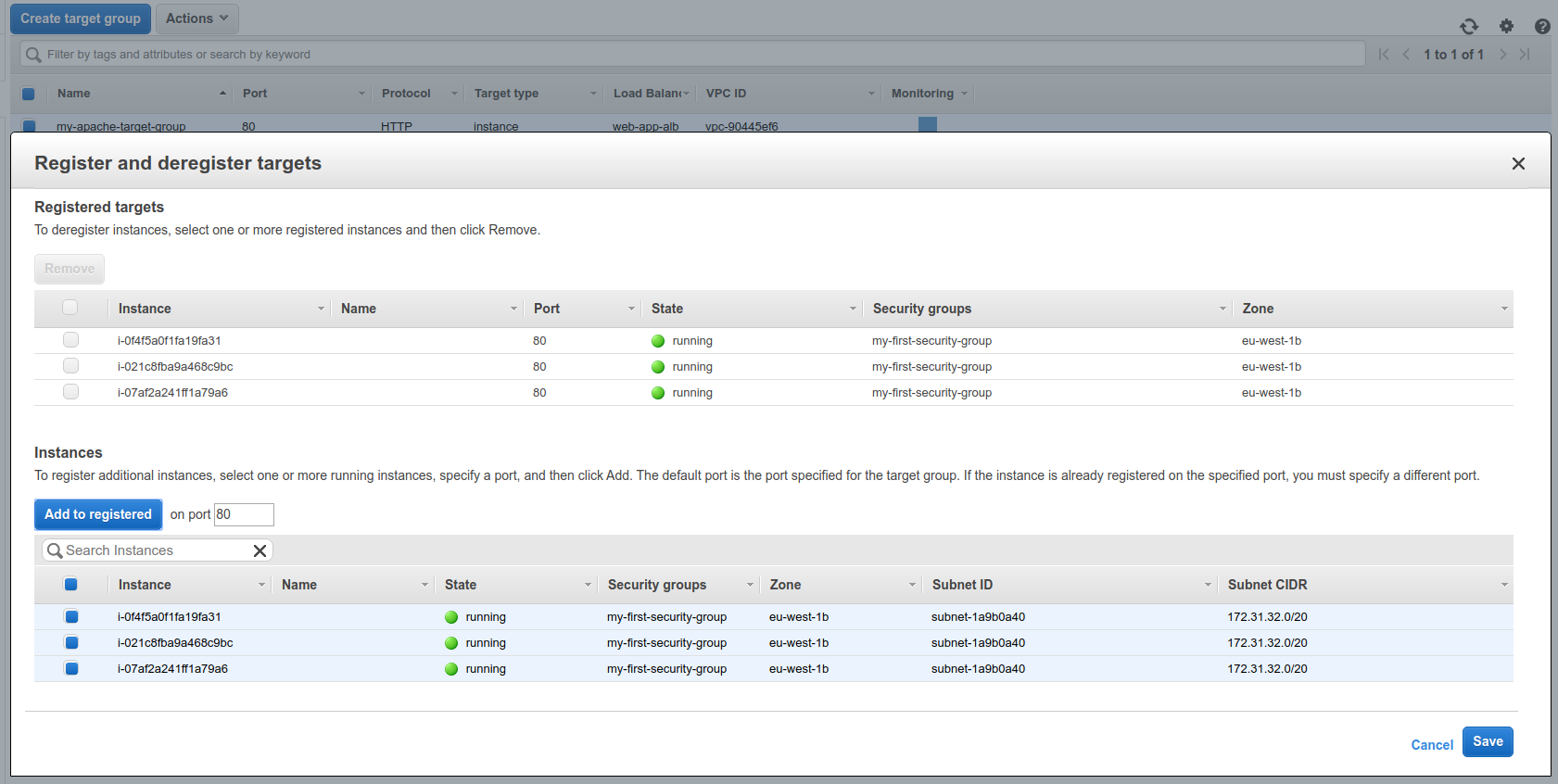
Task: Open Subnet ID column menu in Instances table
Action: coord(1208,585)
